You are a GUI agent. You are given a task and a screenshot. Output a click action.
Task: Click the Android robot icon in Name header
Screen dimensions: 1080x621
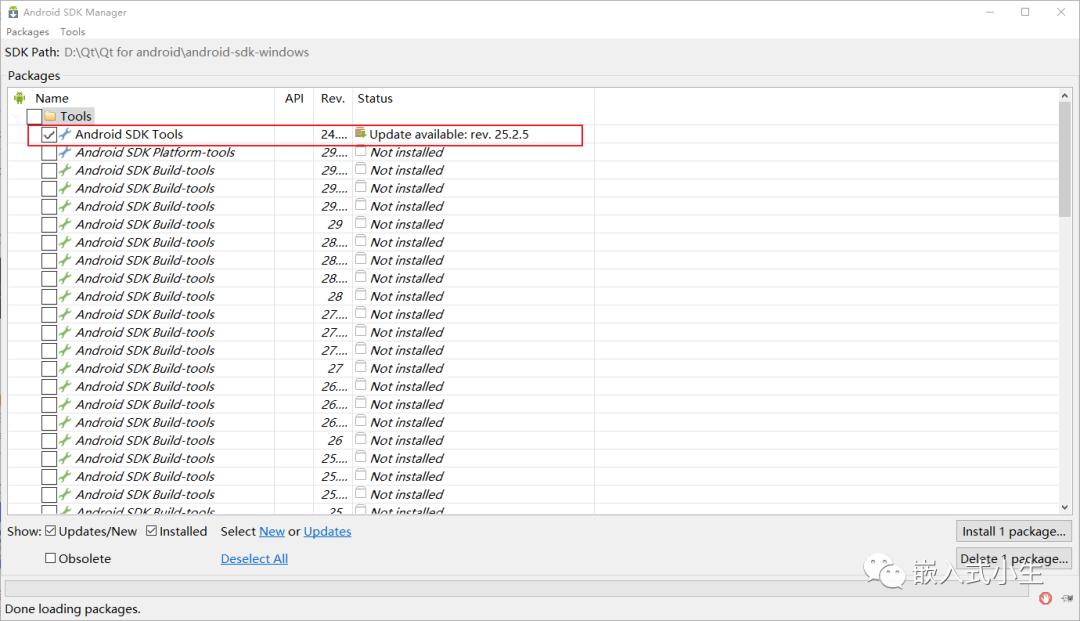pos(19,98)
